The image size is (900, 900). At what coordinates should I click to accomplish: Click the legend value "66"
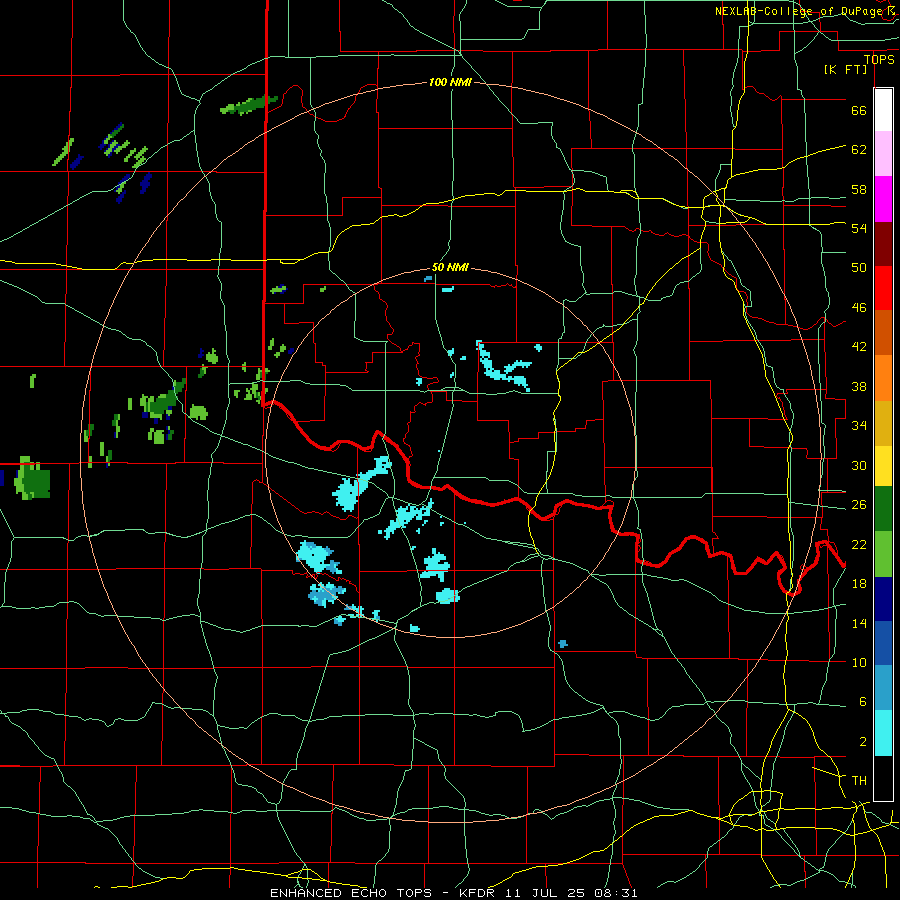click(x=859, y=111)
